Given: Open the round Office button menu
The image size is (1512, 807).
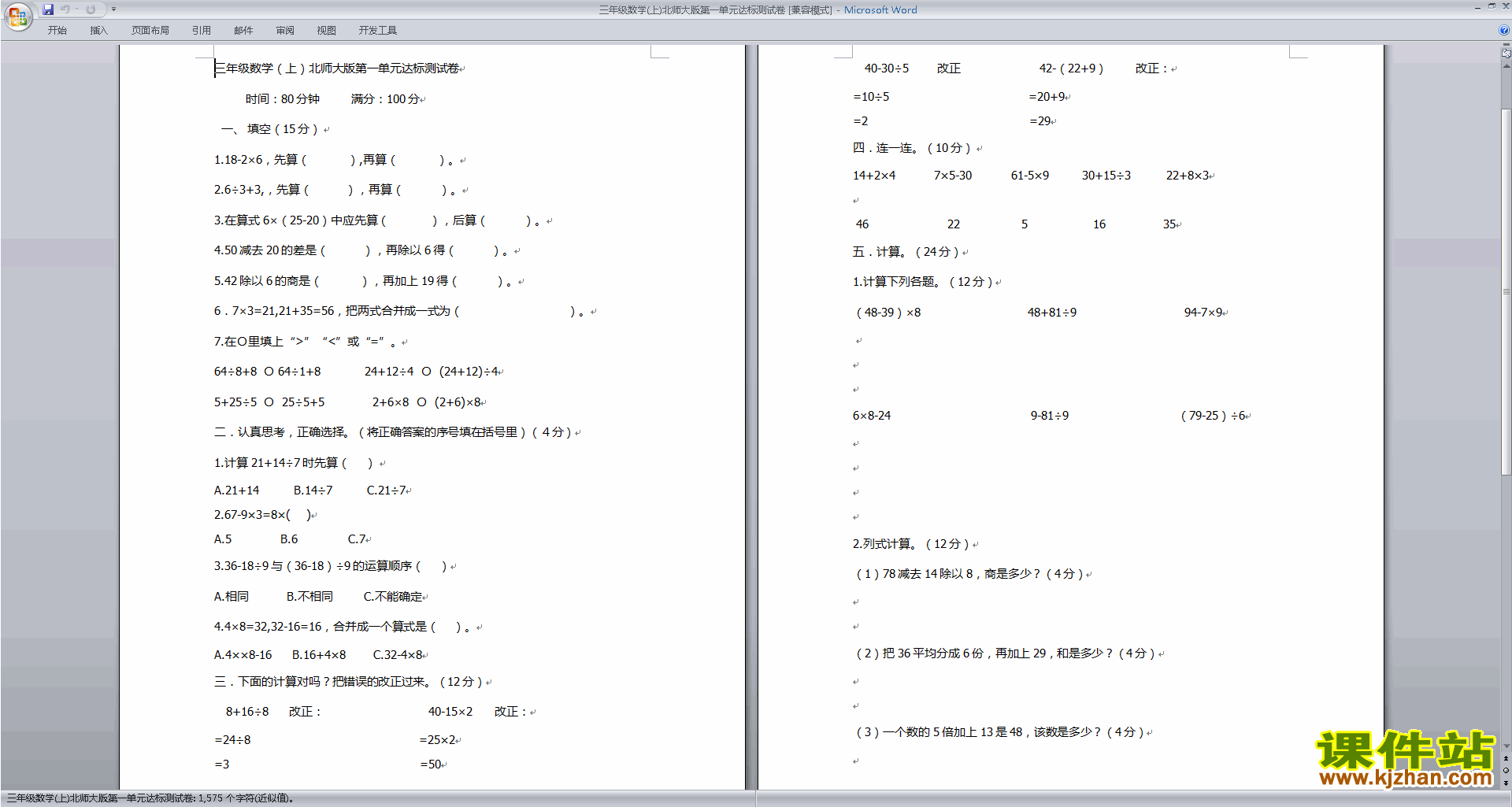Looking at the screenshot, I should (17, 16).
